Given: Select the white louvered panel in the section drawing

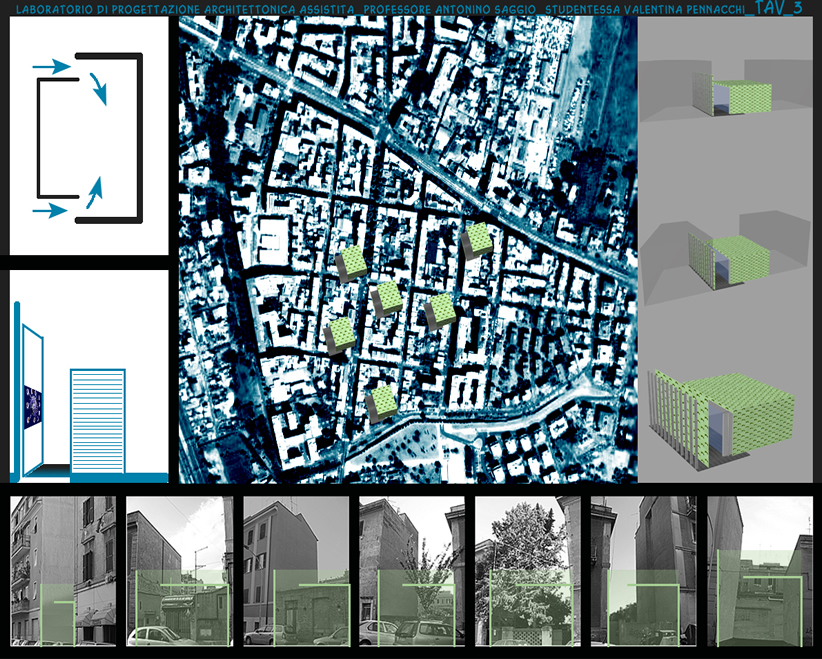Looking at the screenshot, I should click(97, 418).
